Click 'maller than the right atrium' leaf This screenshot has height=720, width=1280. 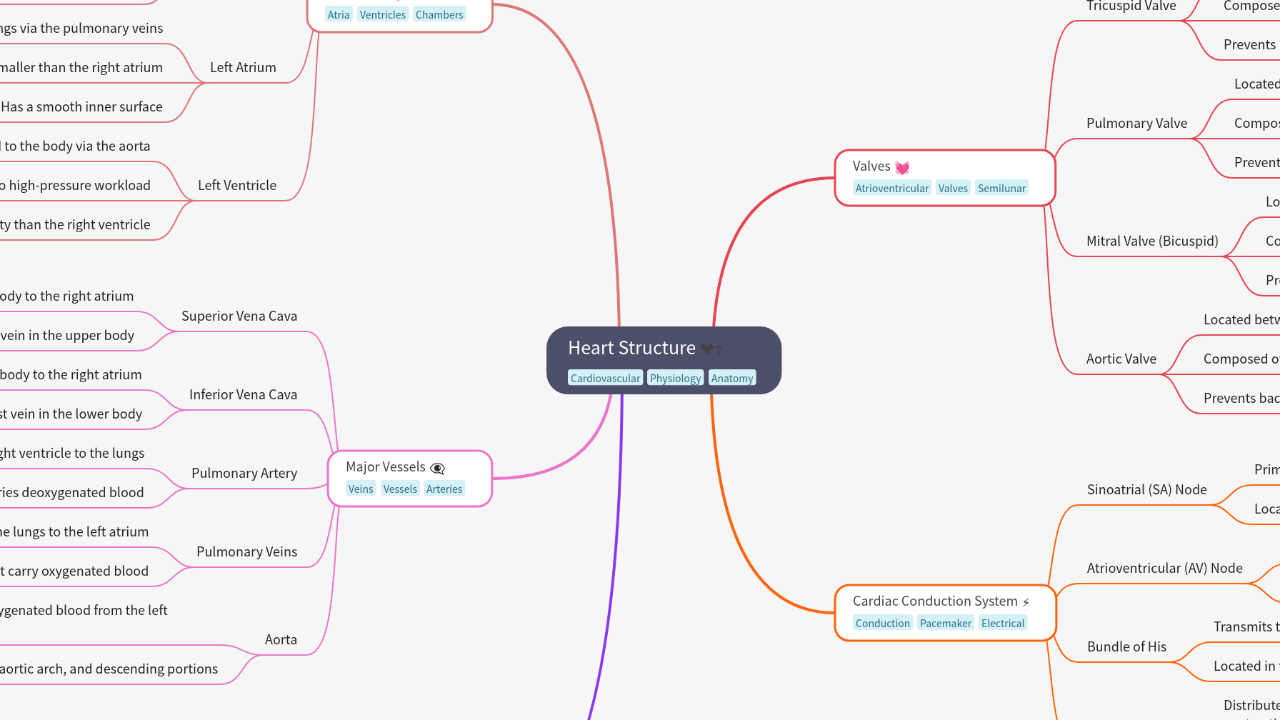(81, 67)
